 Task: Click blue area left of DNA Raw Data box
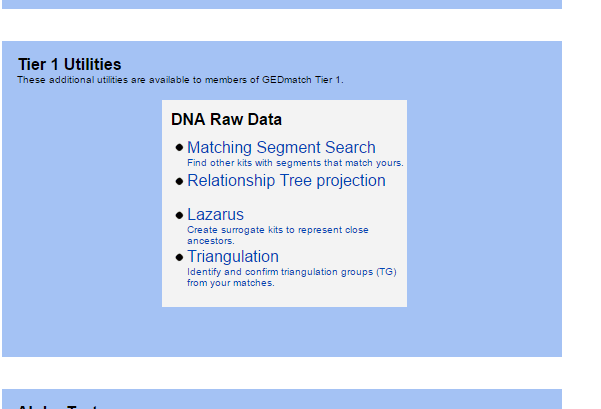82,203
